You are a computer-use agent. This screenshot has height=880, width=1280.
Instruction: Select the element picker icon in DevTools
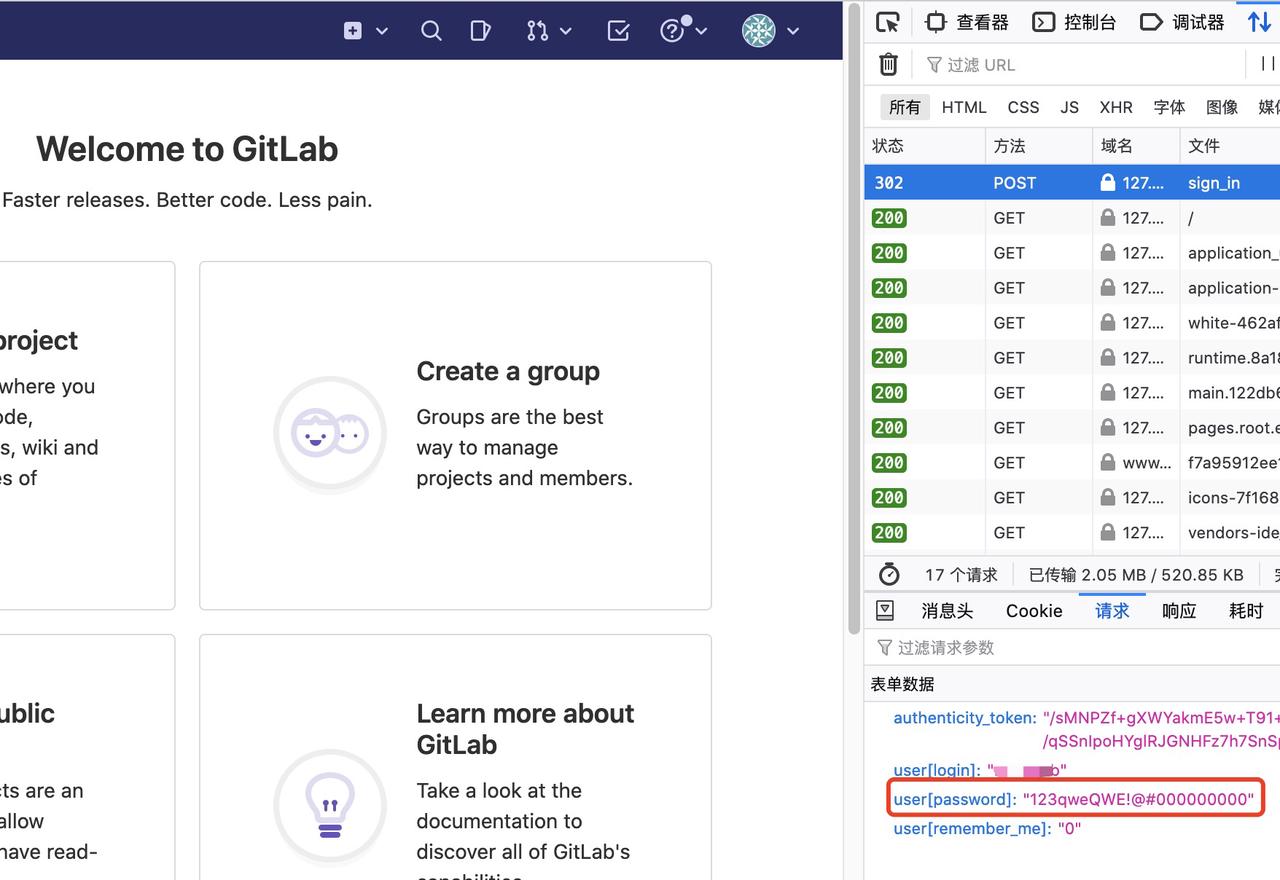(887, 21)
